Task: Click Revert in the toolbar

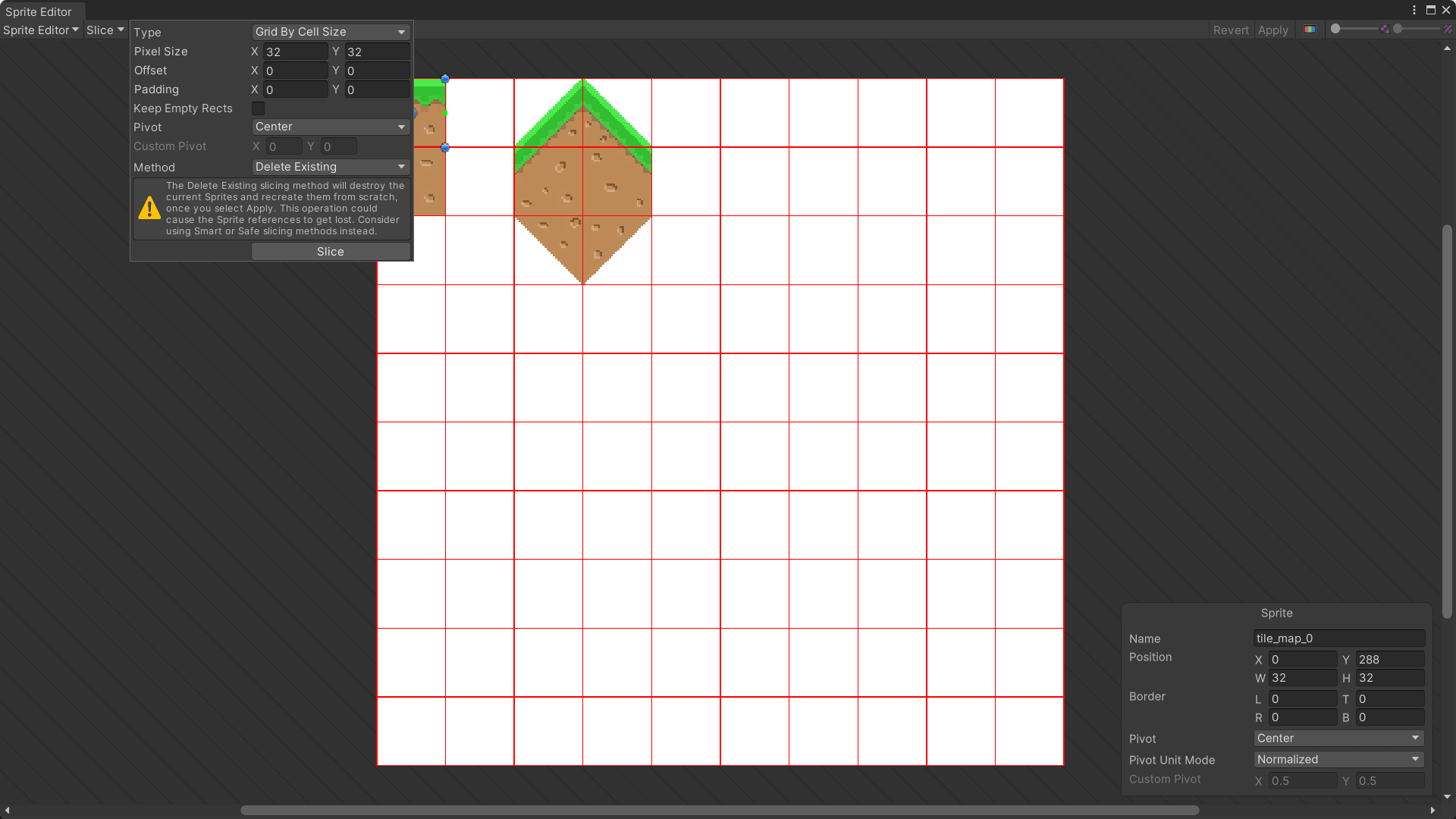Action: point(1230,30)
